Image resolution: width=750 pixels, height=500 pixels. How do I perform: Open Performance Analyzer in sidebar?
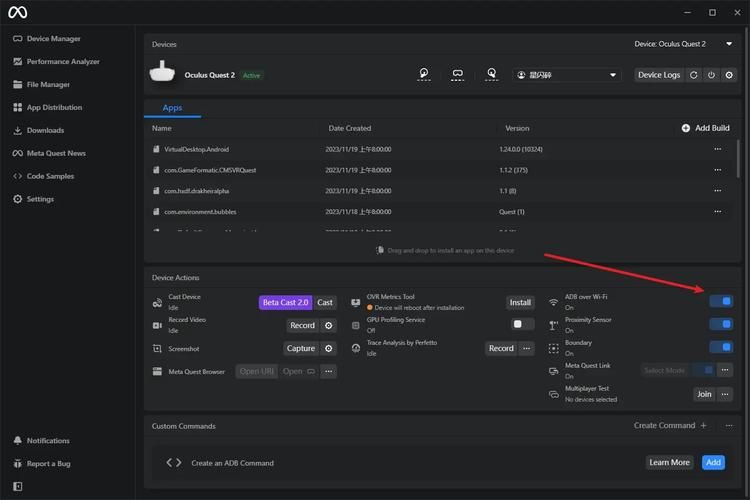(62, 62)
